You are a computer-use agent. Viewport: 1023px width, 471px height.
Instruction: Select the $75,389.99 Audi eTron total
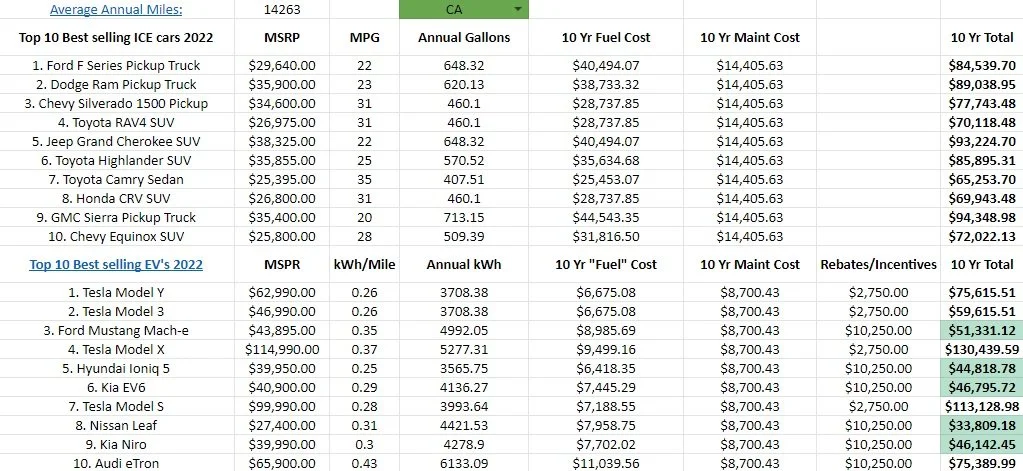coord(983,464)
